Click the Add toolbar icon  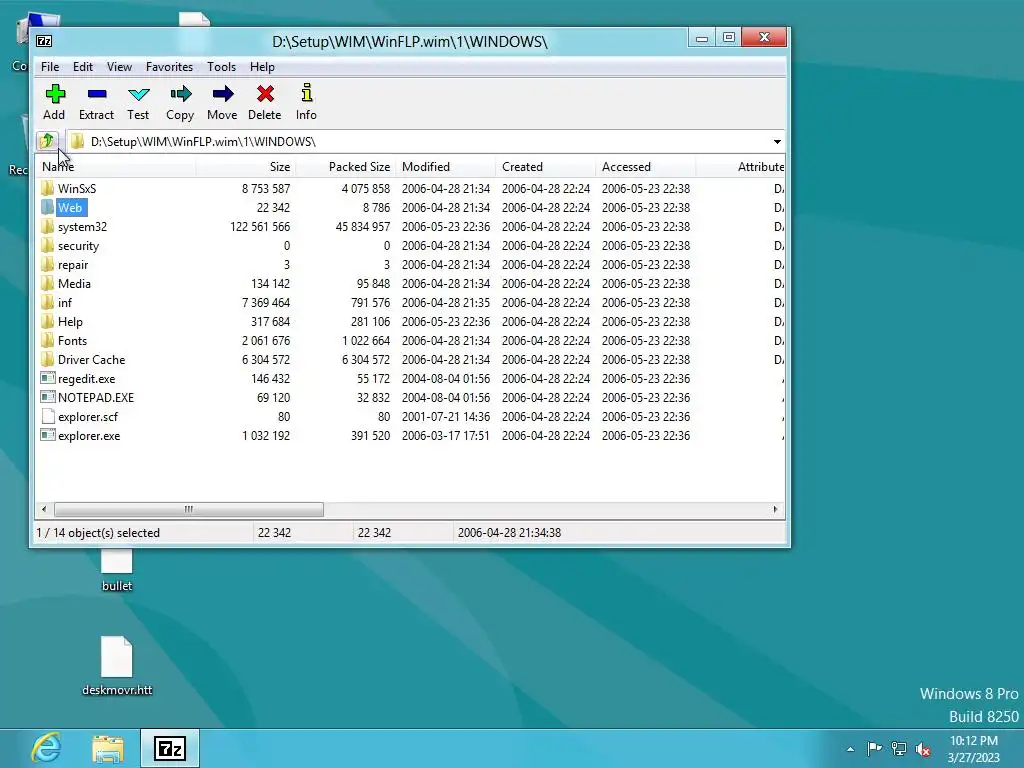pos(55,94)
